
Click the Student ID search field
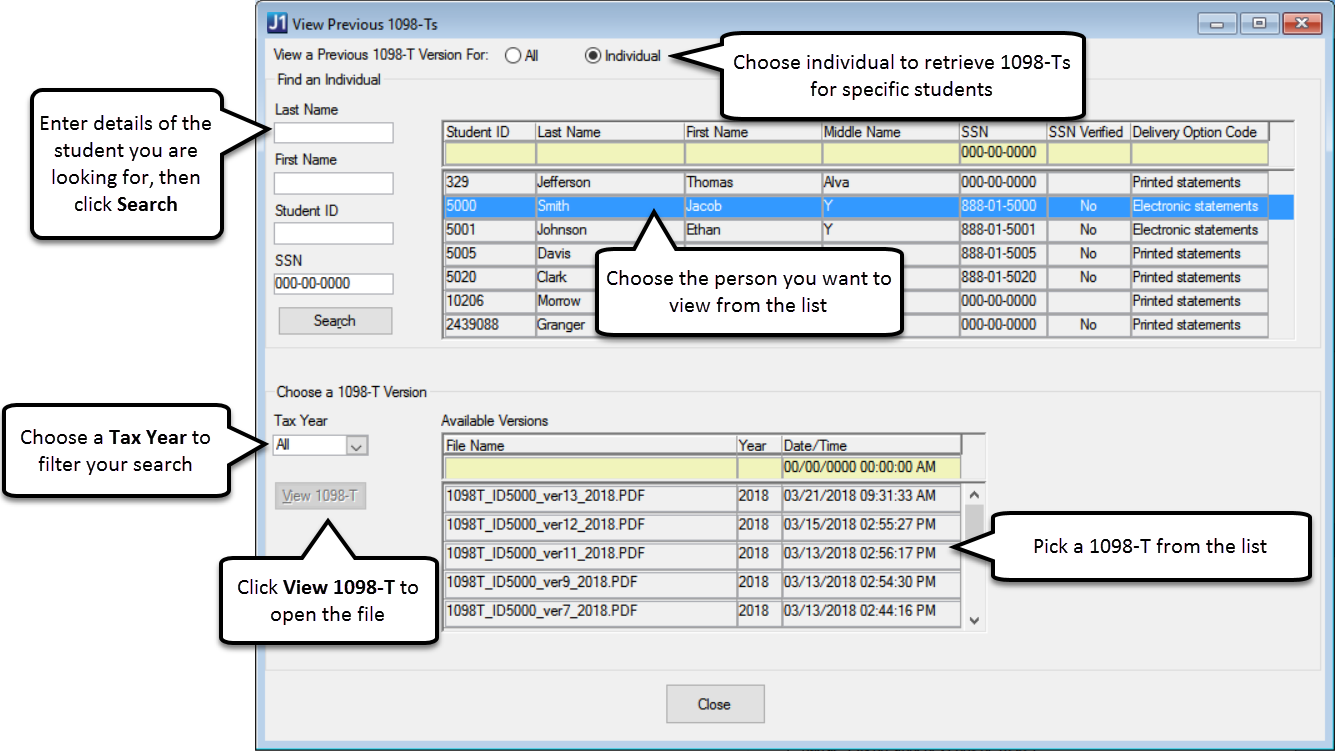pos(334,234)
